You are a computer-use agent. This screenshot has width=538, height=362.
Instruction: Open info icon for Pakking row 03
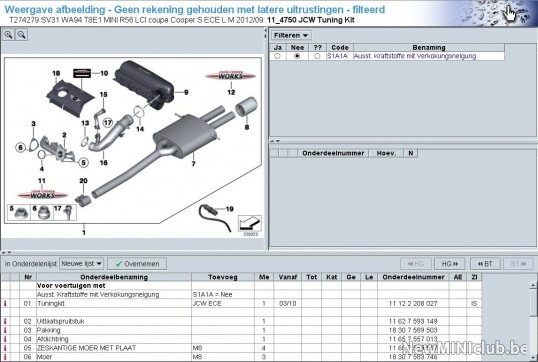click(x=5, y=330)
